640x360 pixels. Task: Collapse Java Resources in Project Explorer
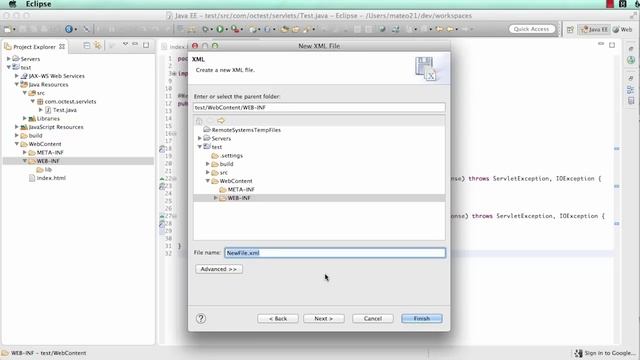tap(17, 84)
